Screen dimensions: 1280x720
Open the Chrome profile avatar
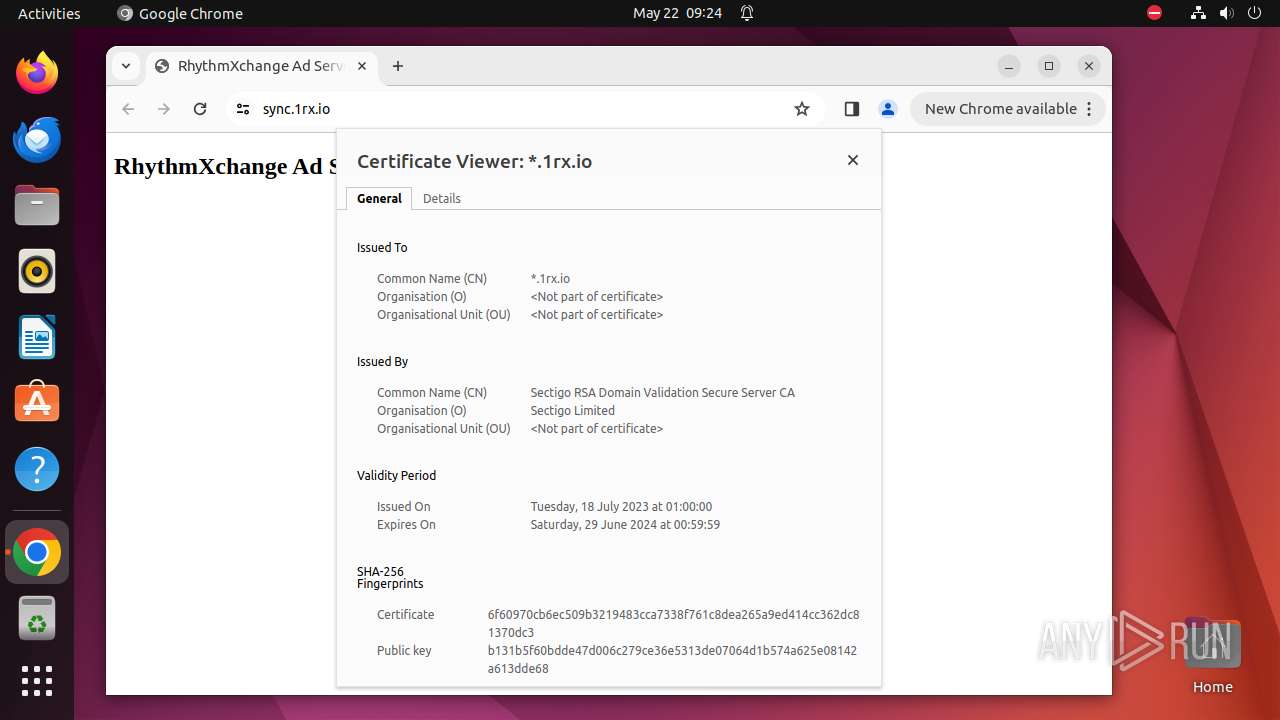click(x=887, y=109)
